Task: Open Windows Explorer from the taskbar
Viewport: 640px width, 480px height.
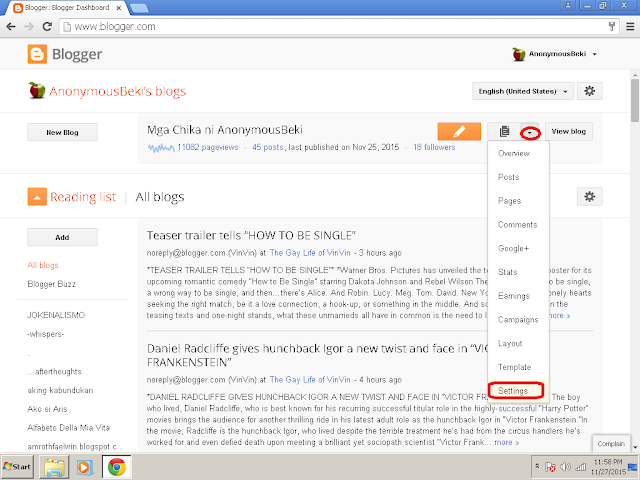Action: 54,467
